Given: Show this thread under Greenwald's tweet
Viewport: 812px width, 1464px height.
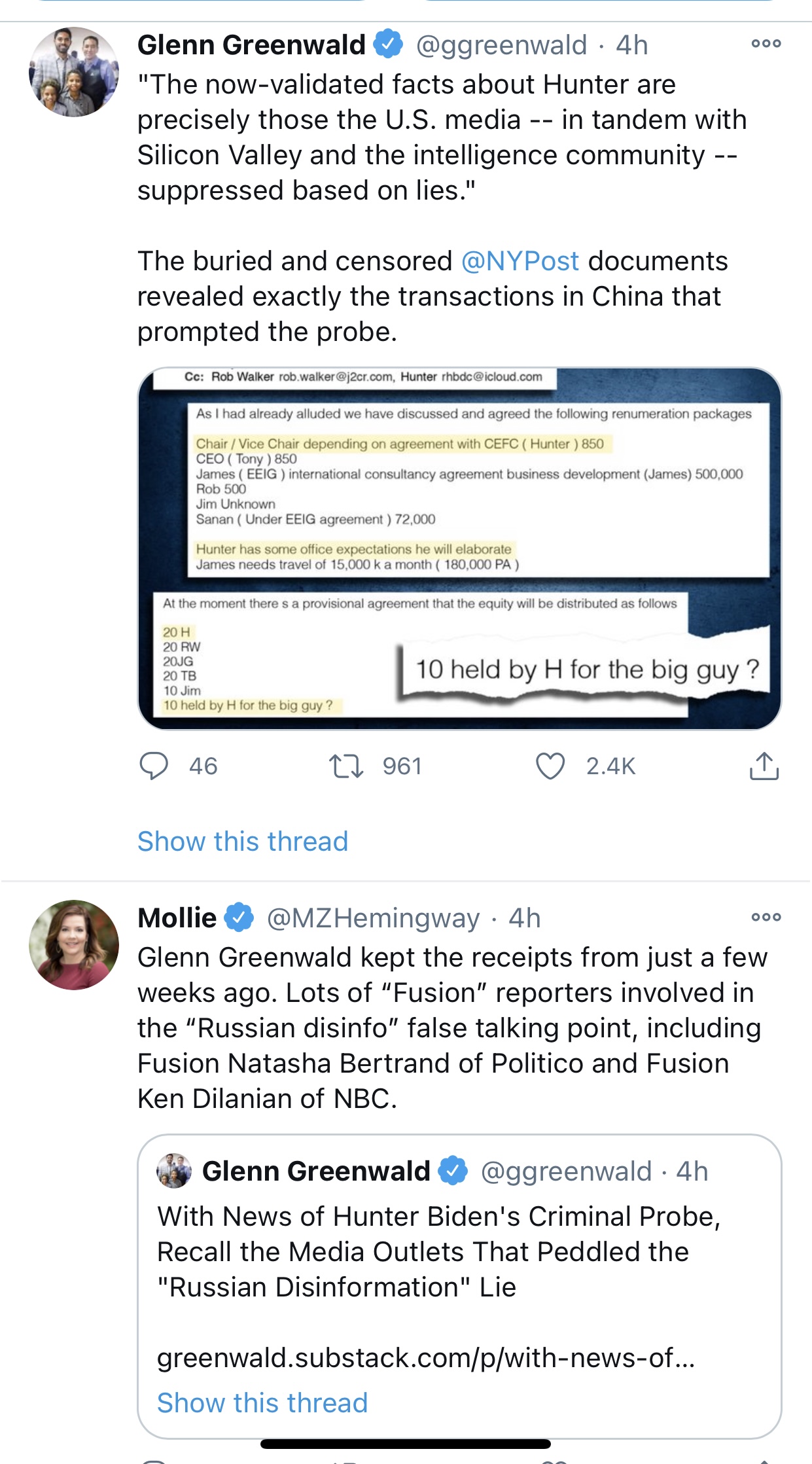Looking at the screenshot, I should point(243,841).
